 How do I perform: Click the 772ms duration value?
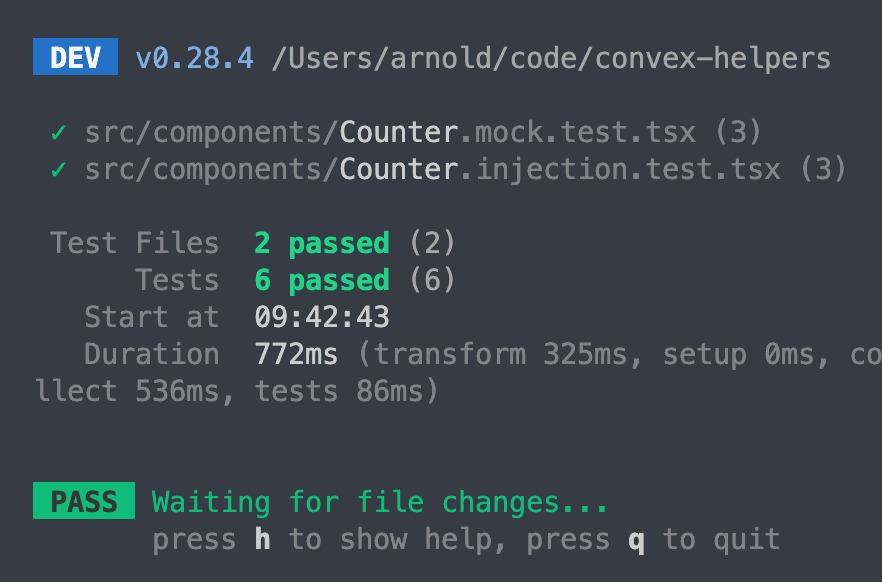(x=296, y=354)
